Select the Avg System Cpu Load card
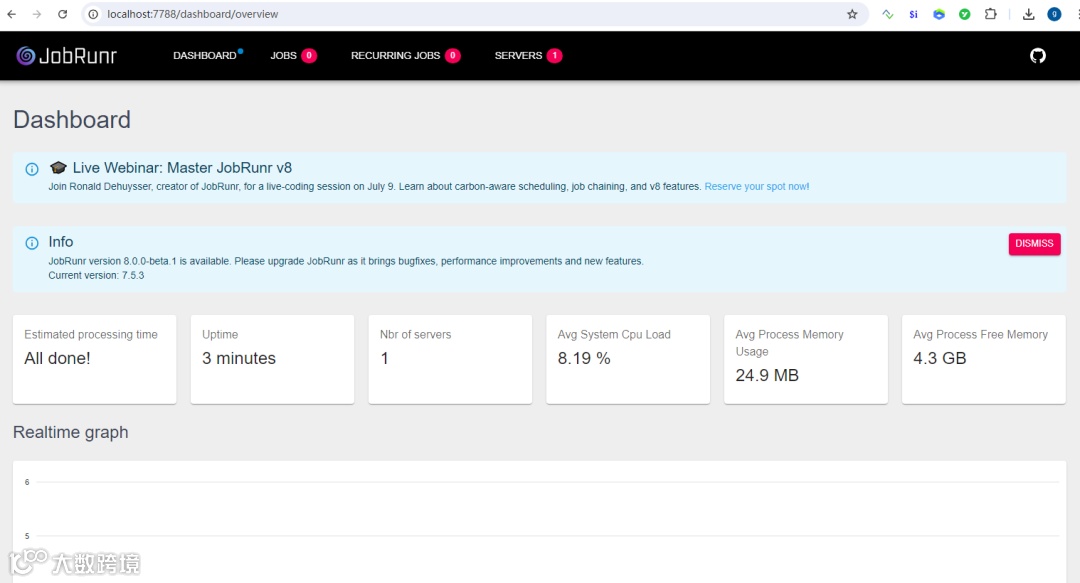The width and height of the screenshot is (1080, 583). tap(627, 359)
